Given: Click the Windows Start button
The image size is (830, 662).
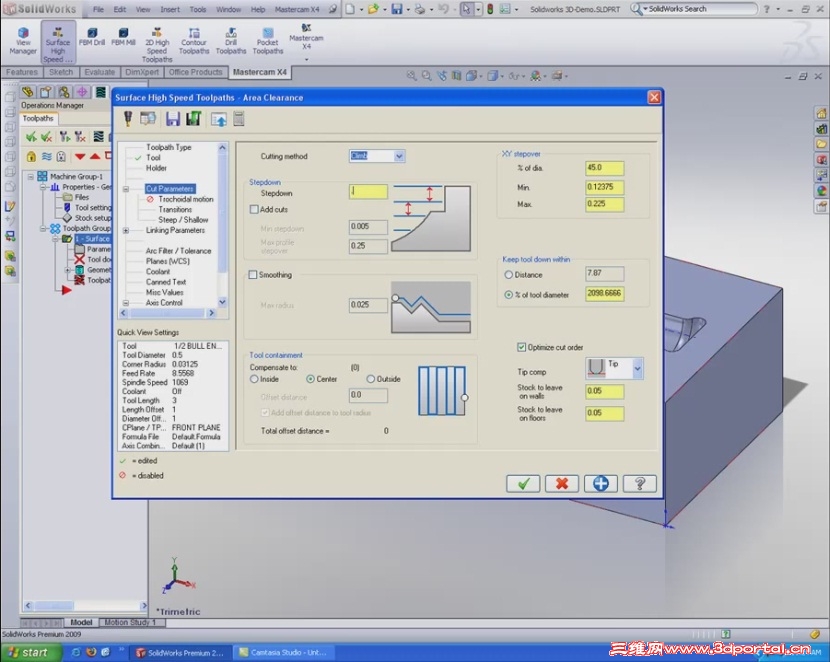Looking at the screenshot, I should click(x=31, y=652).
